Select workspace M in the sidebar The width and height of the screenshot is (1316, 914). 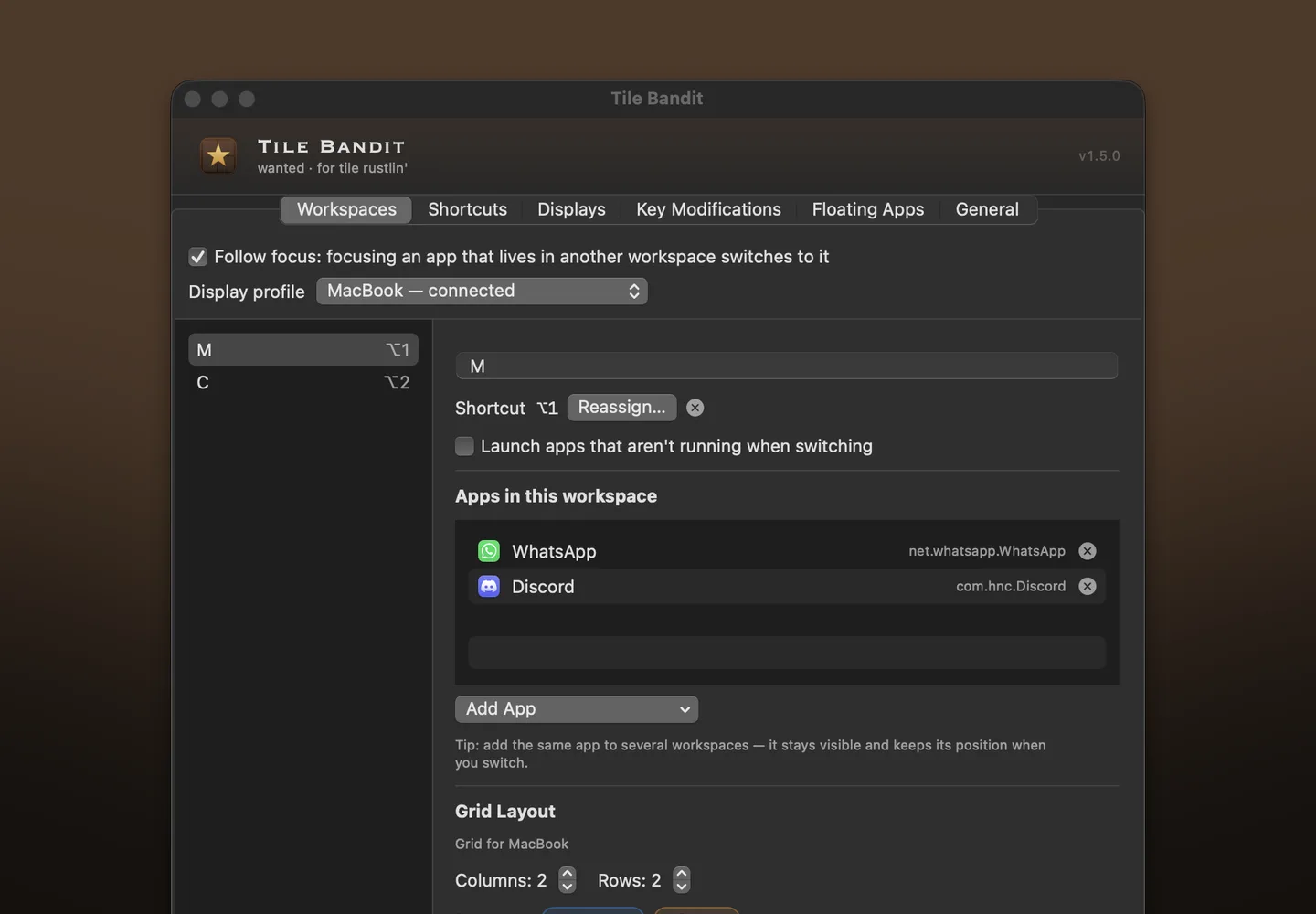coord(303,350)
